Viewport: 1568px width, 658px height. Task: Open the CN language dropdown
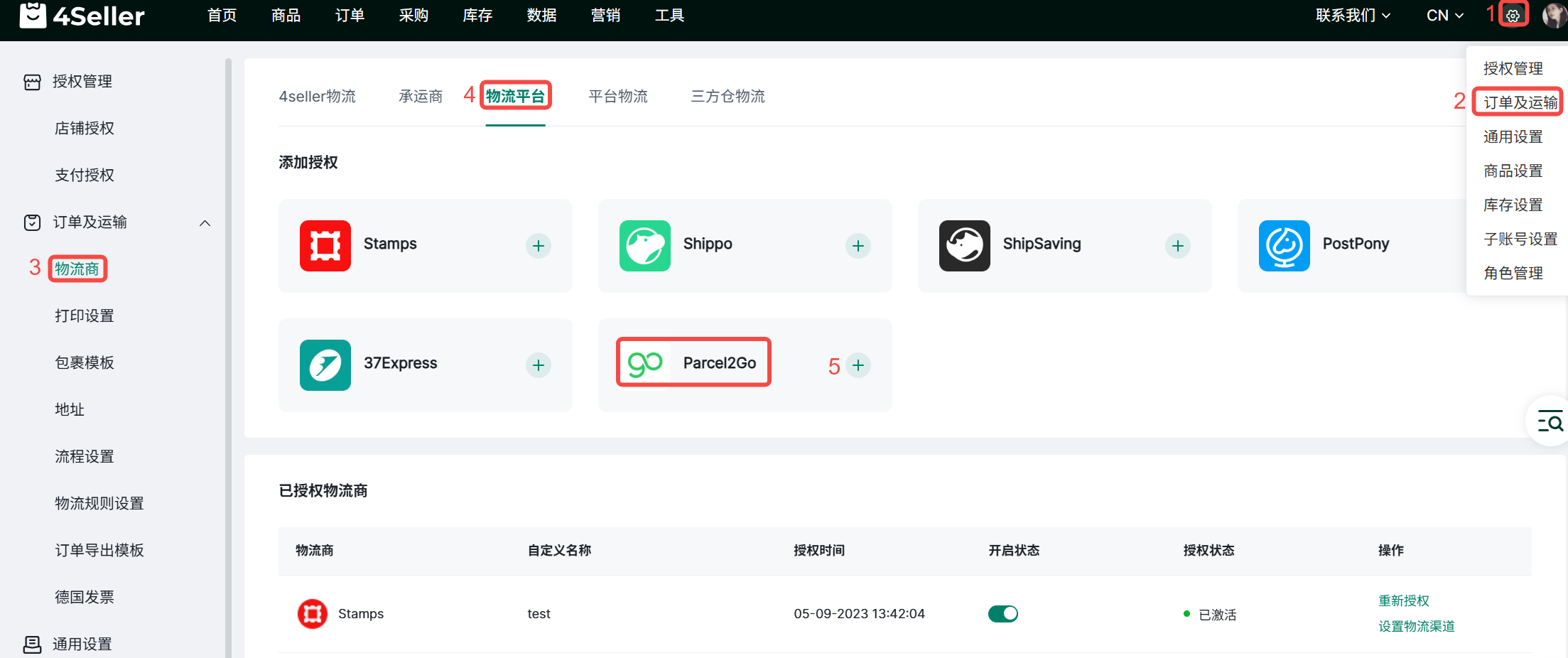click(x=1444, y=16)
